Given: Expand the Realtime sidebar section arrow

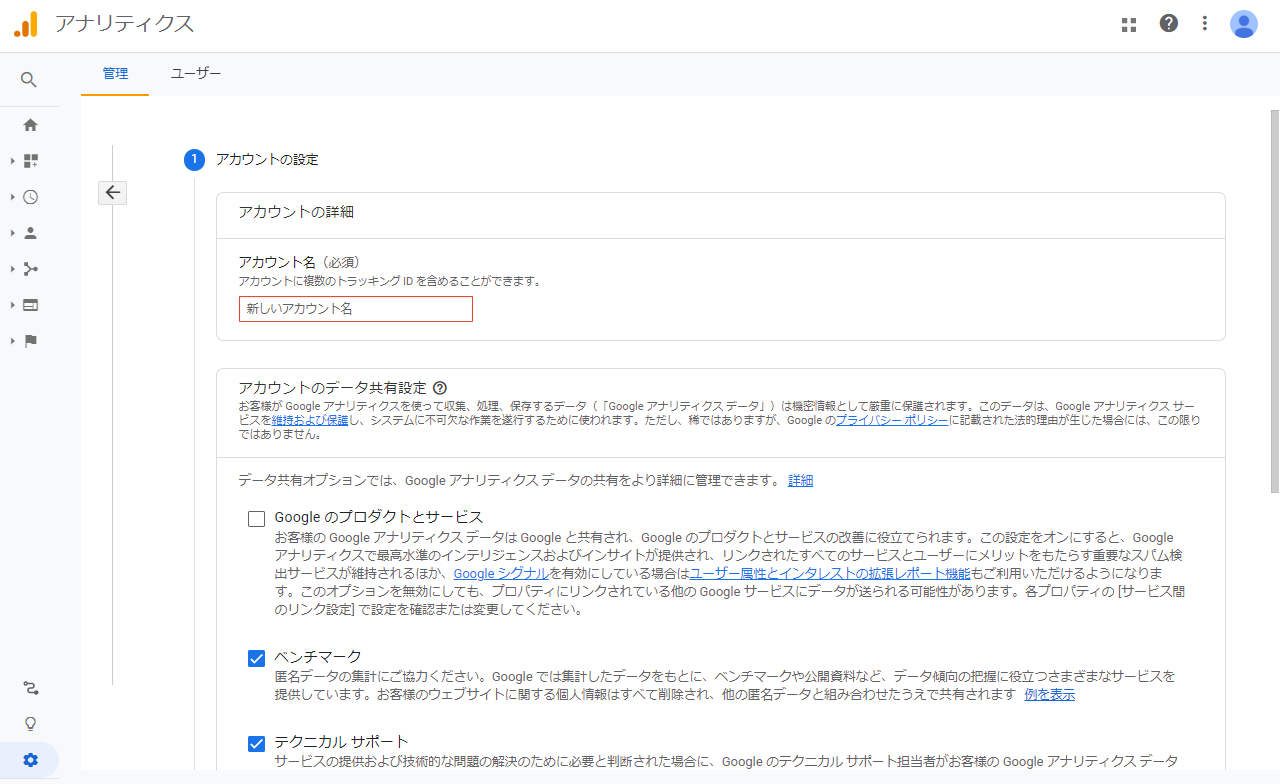Looking at the screenshot, I should (12, 197).
